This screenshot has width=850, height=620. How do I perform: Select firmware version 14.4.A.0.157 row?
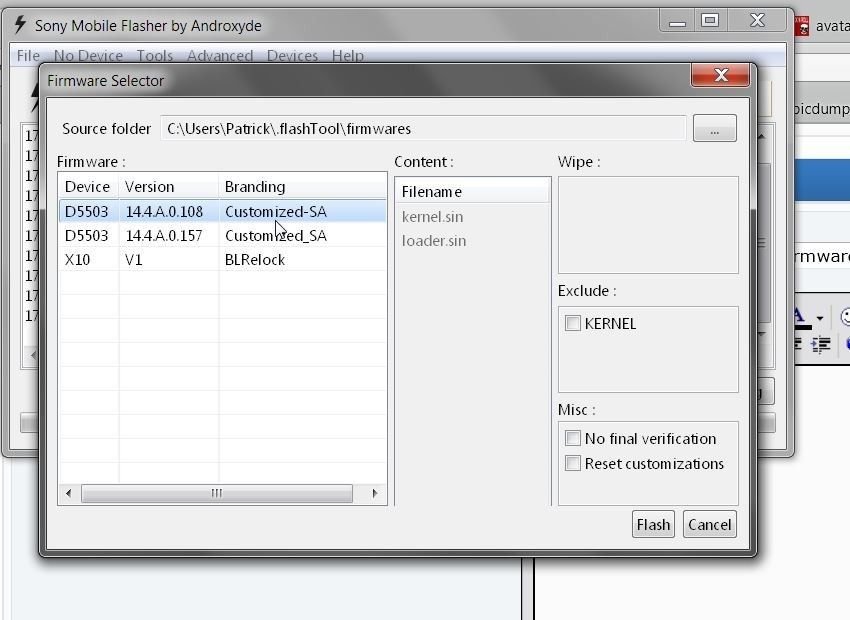click(222, 235)
